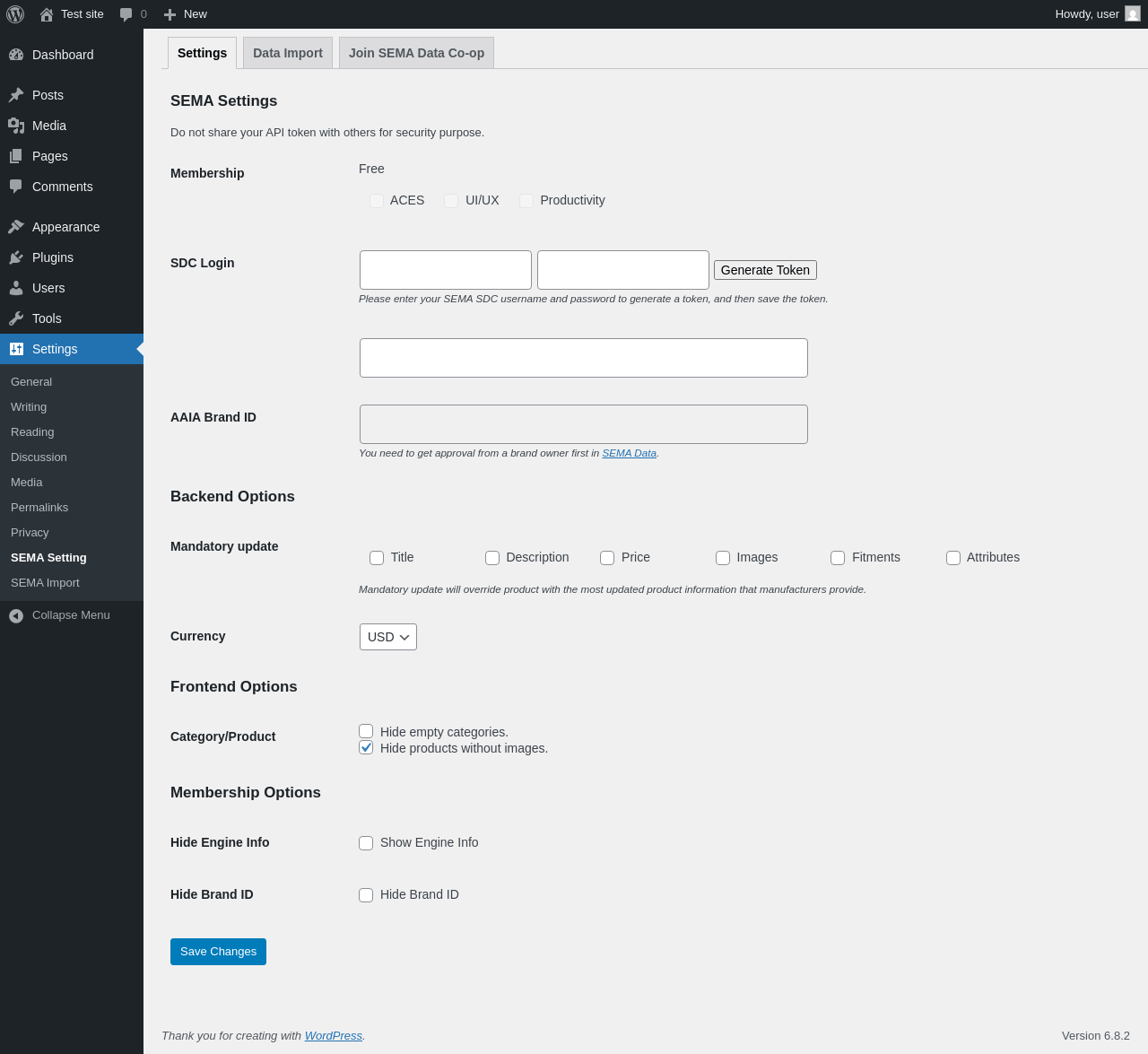This screenshot has width=1148, height=1054.
Task: Open Media library icon in sidebar
Action: pyautogui.click(x=16, y=126)
